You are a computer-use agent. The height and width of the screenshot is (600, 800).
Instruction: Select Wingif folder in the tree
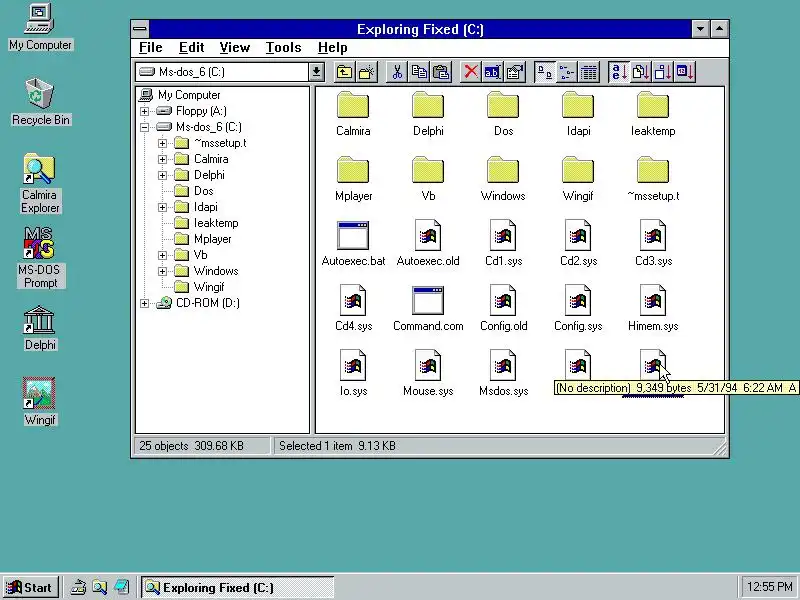click(x=199, y=287)
